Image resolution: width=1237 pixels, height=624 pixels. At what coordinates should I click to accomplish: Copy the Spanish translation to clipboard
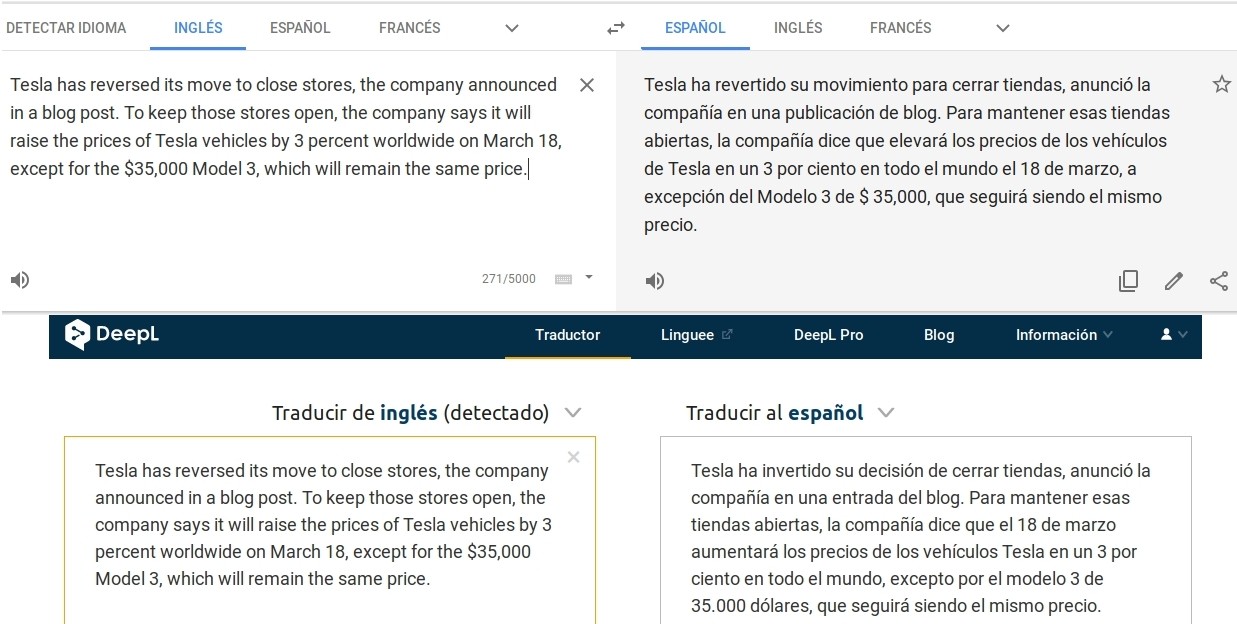[1128, 281]
